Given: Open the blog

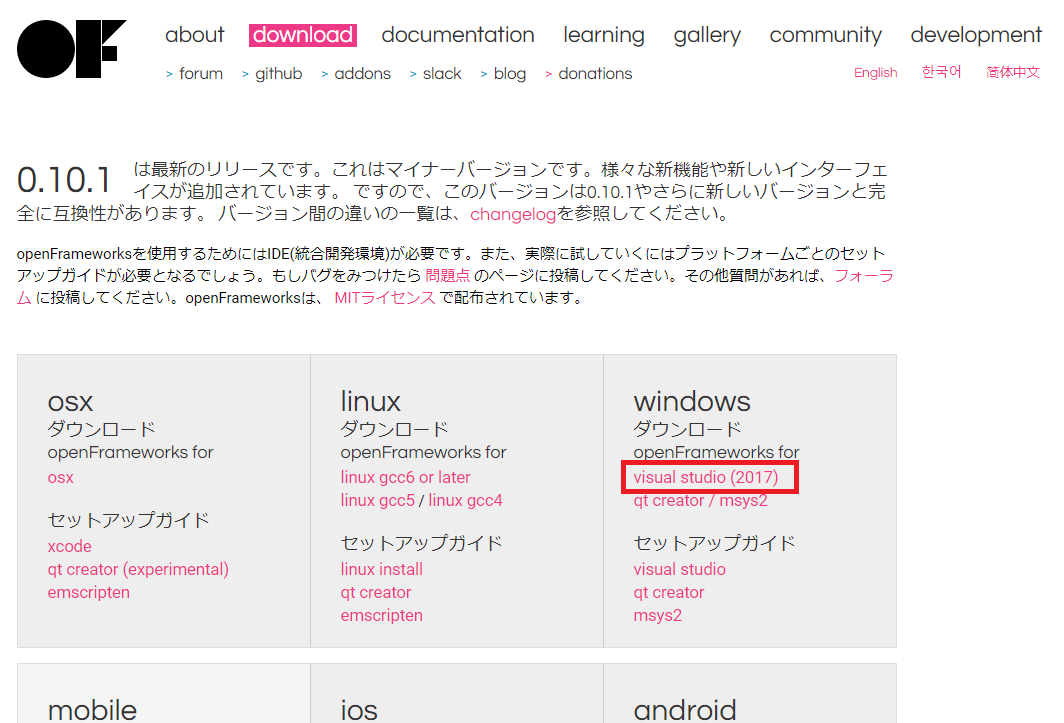Looking at the screenshot, I should [x=510, y=73].
